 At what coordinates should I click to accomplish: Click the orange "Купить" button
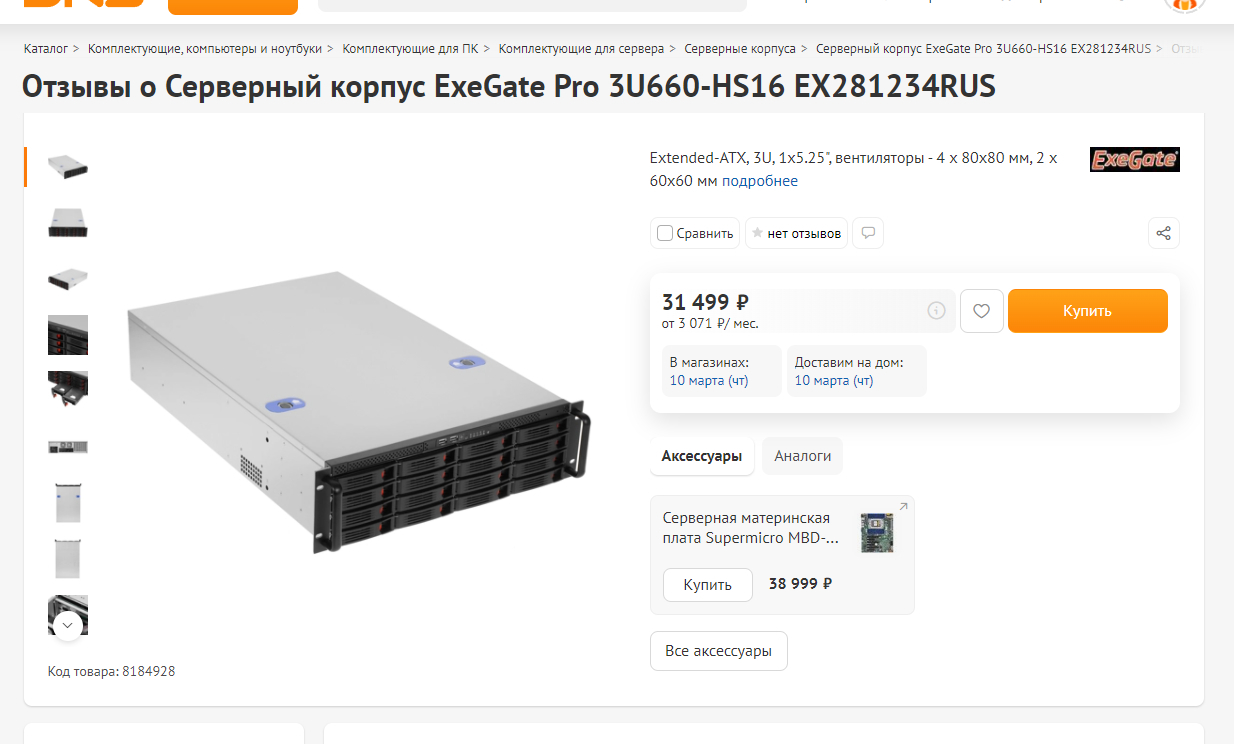[1087, 311]
